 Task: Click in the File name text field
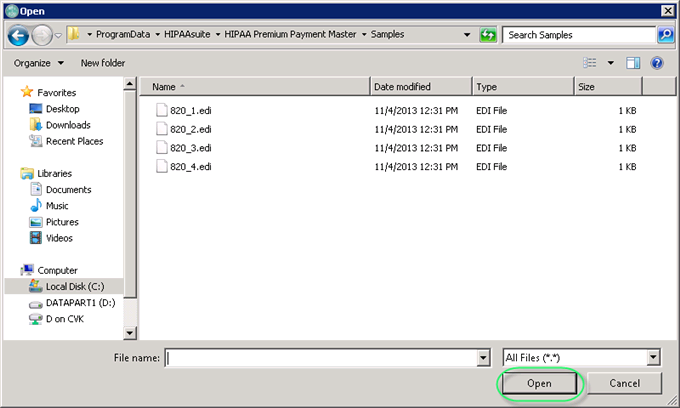[322, 357]
